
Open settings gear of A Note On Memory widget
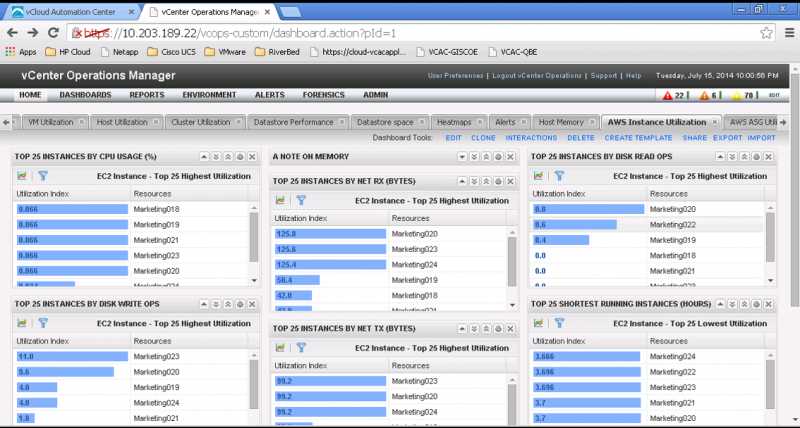(498, 157)
